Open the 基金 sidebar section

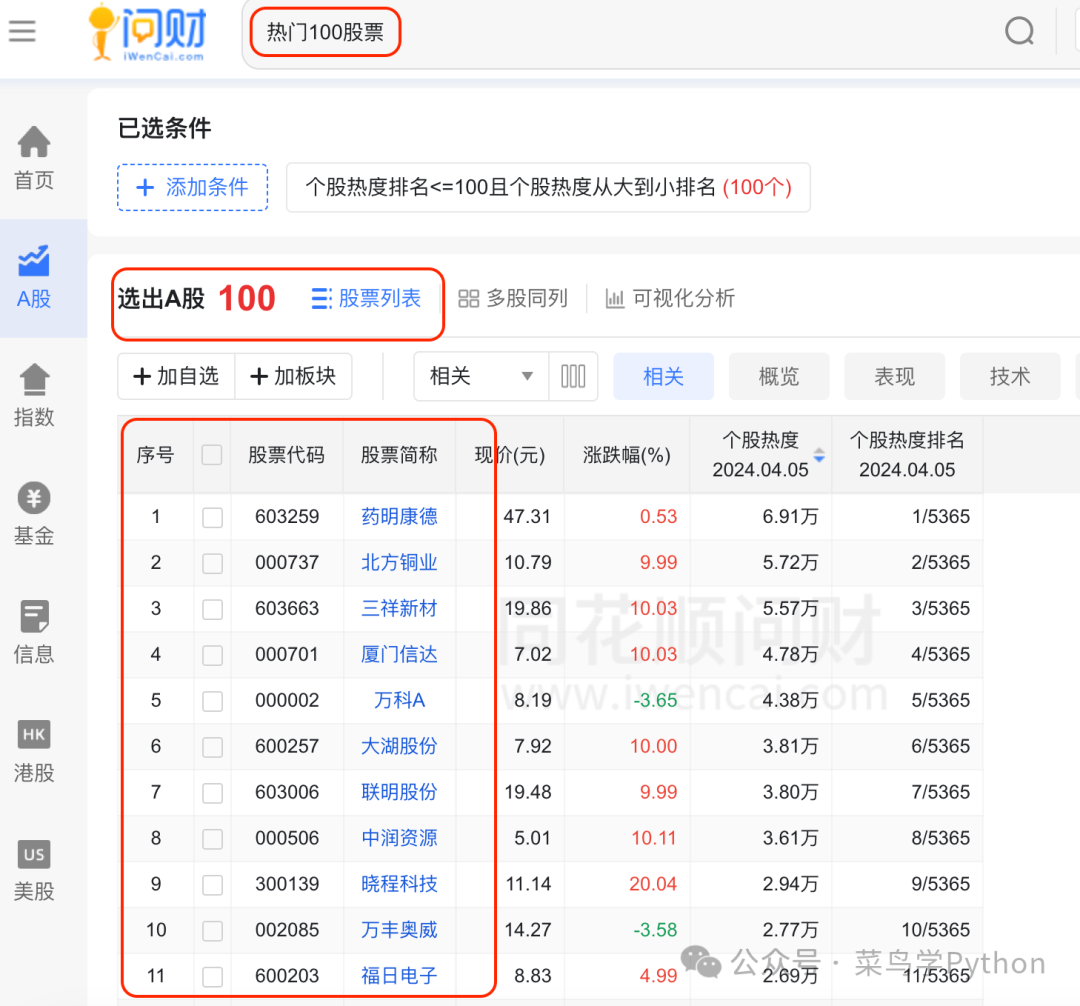point(34,514)
